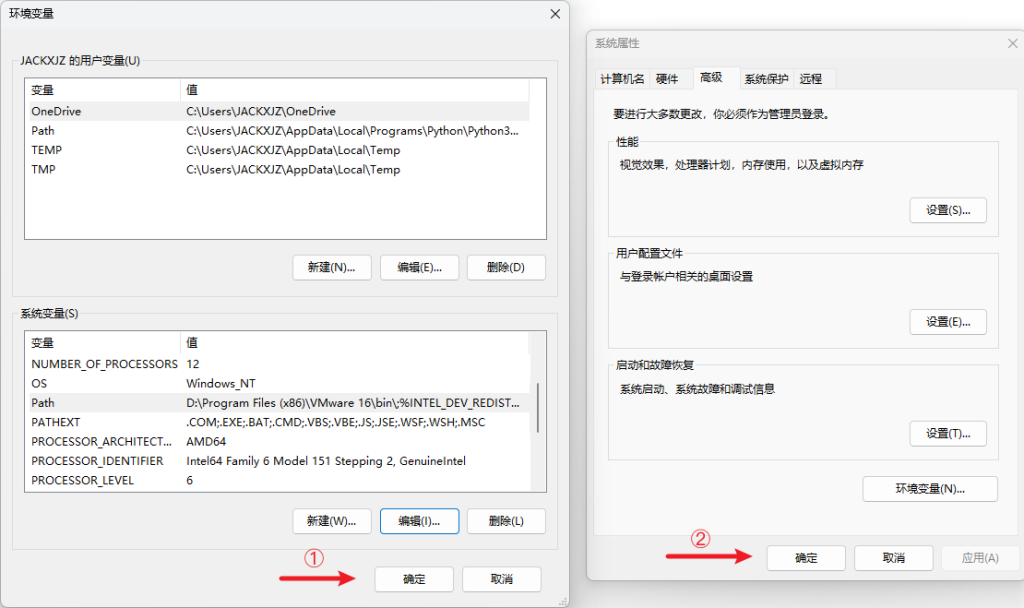Open 用户配置文件 settings
The height and width of the screenshot is (608, 1024).
coord(947,321)
